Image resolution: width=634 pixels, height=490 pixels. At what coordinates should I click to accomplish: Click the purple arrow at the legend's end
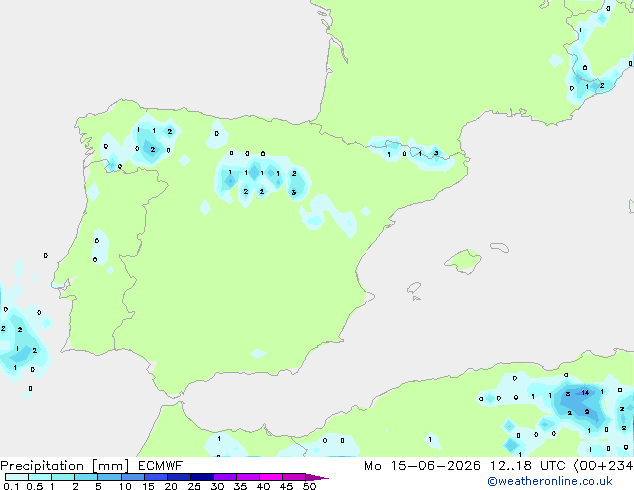(x=317, y=477)
